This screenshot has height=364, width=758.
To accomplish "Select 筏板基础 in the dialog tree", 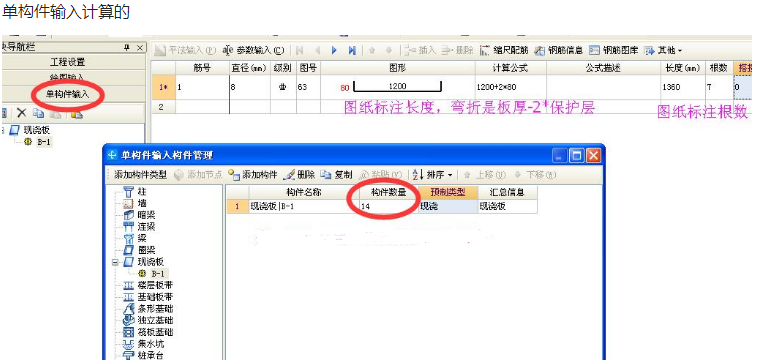I will 149,332.
